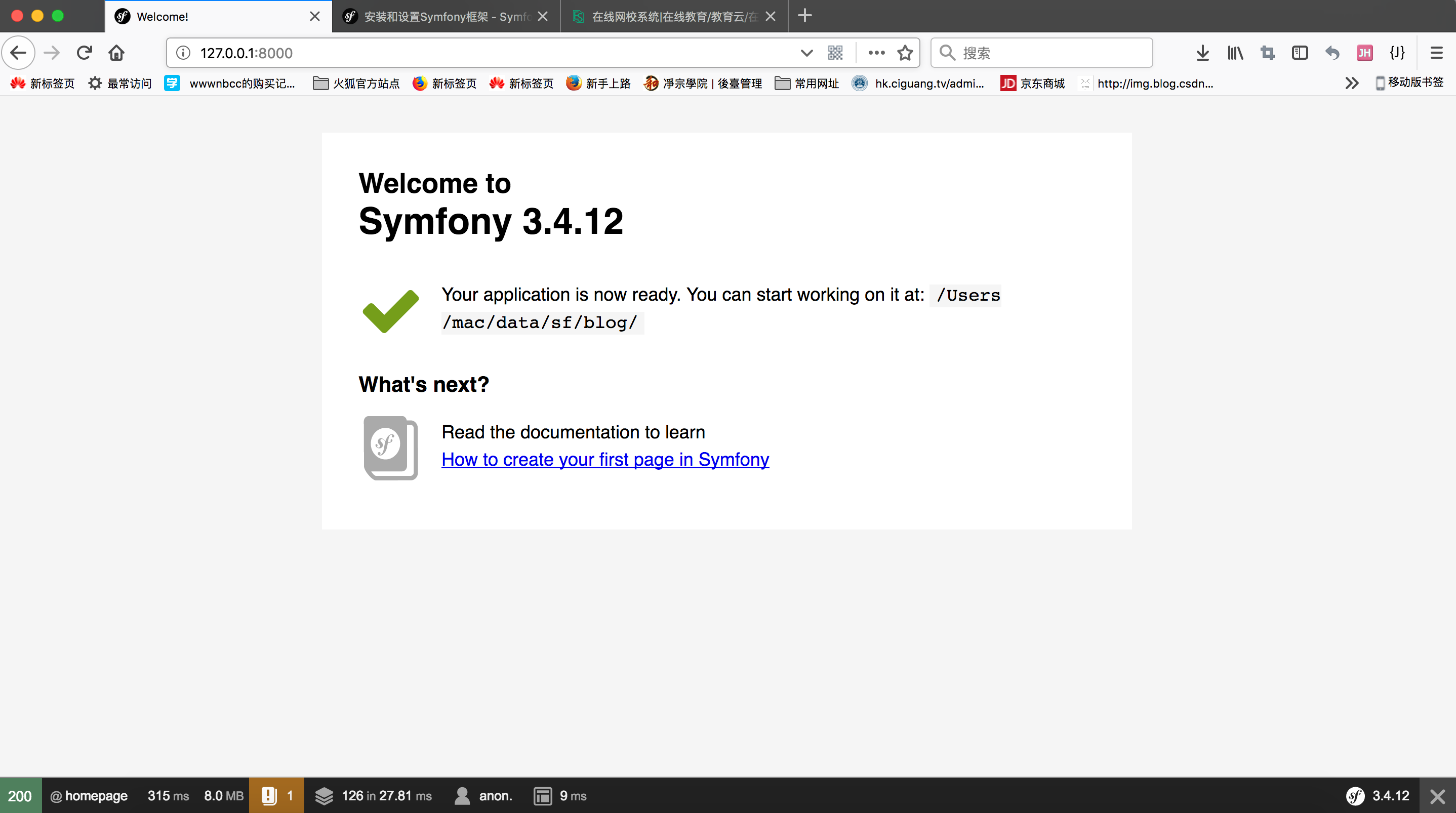Image resolution: width=1456 pixels, height=813 pixels.
Task: Reload the current page
Action: pyautogui.click(x=84, y=53)
